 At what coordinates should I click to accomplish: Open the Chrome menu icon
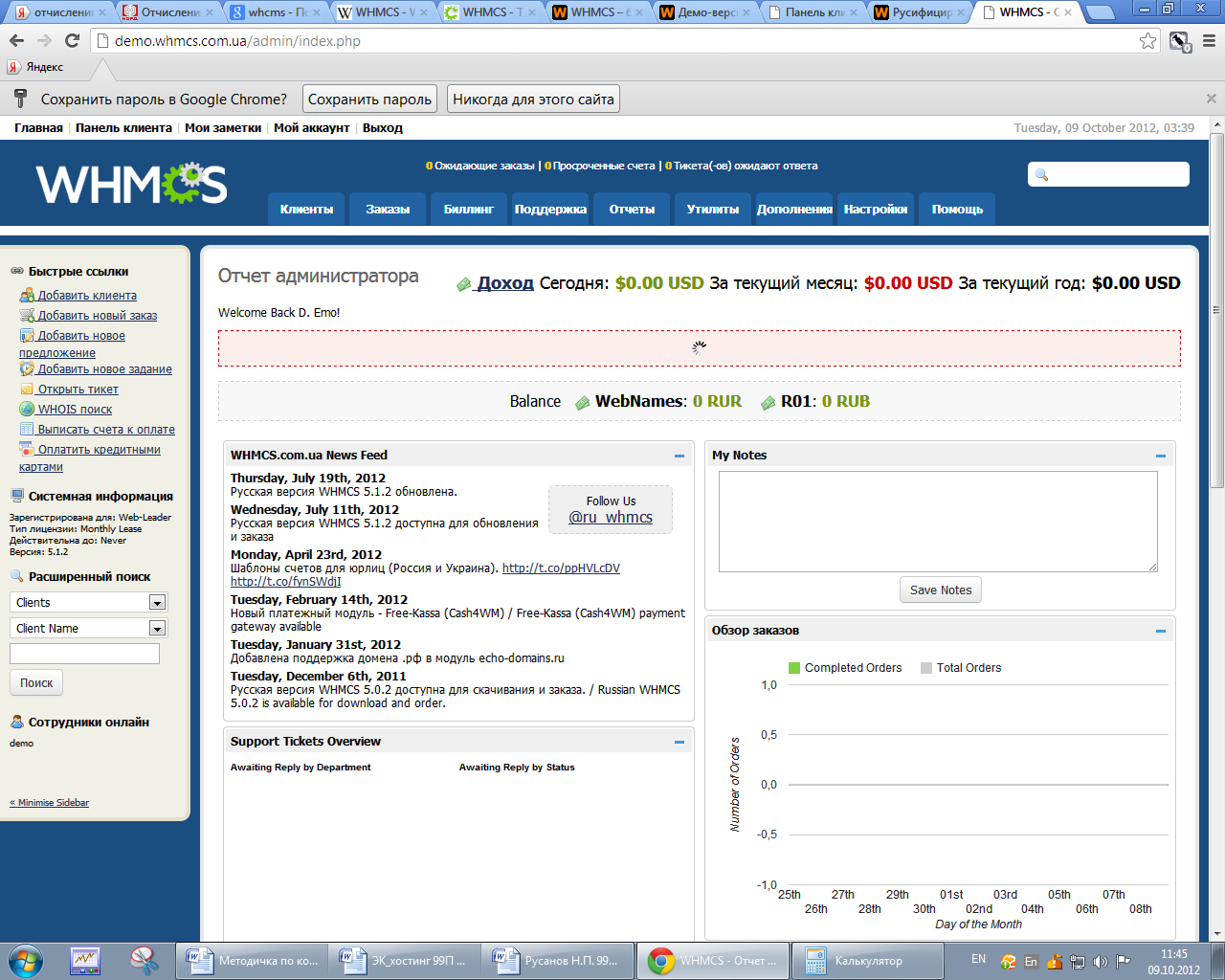pyautogui.click(x=1209, y=41)
